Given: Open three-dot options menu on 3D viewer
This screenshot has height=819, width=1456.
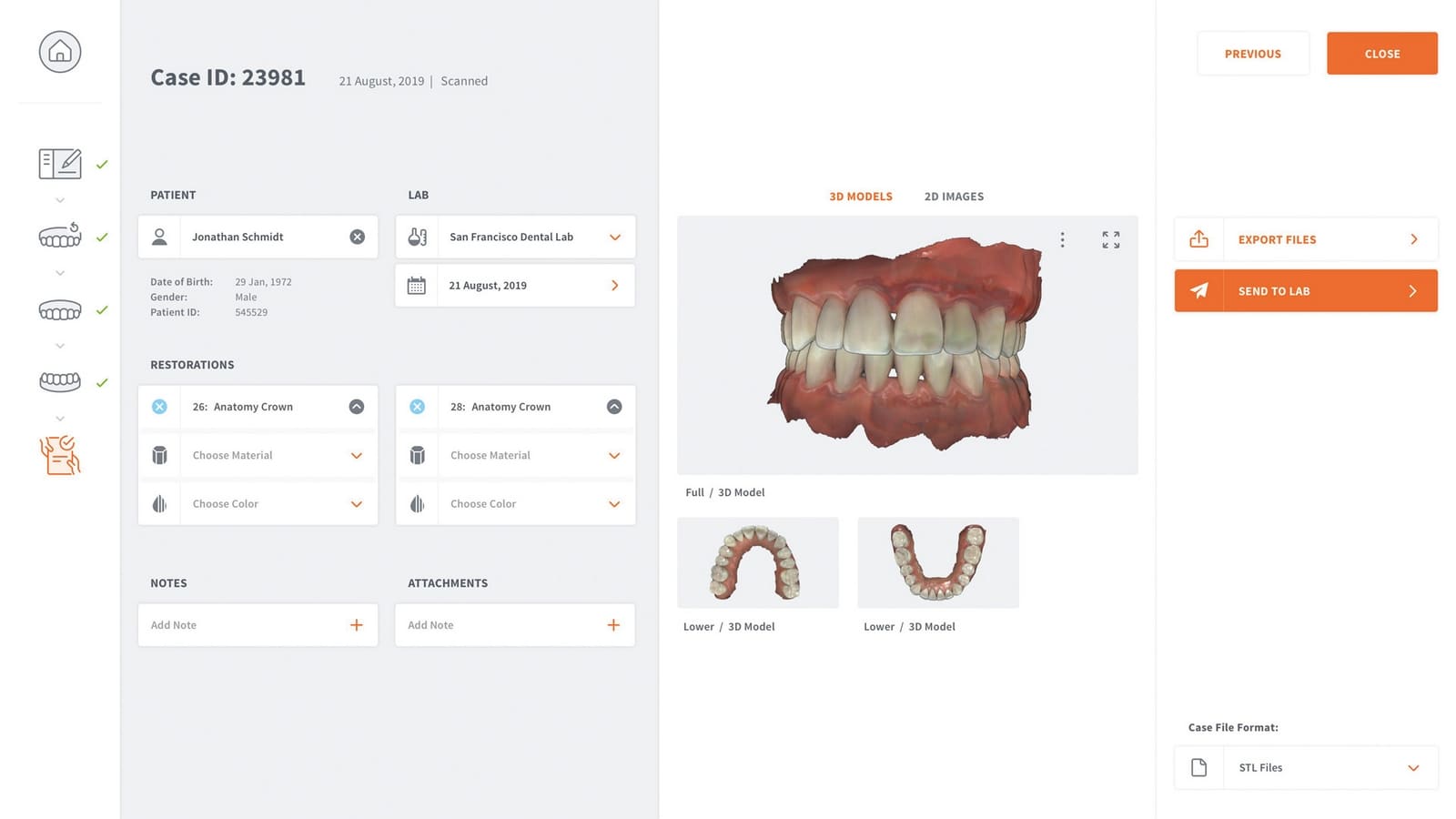Looking at the screenshot, I should click(x=1062, y=239).
